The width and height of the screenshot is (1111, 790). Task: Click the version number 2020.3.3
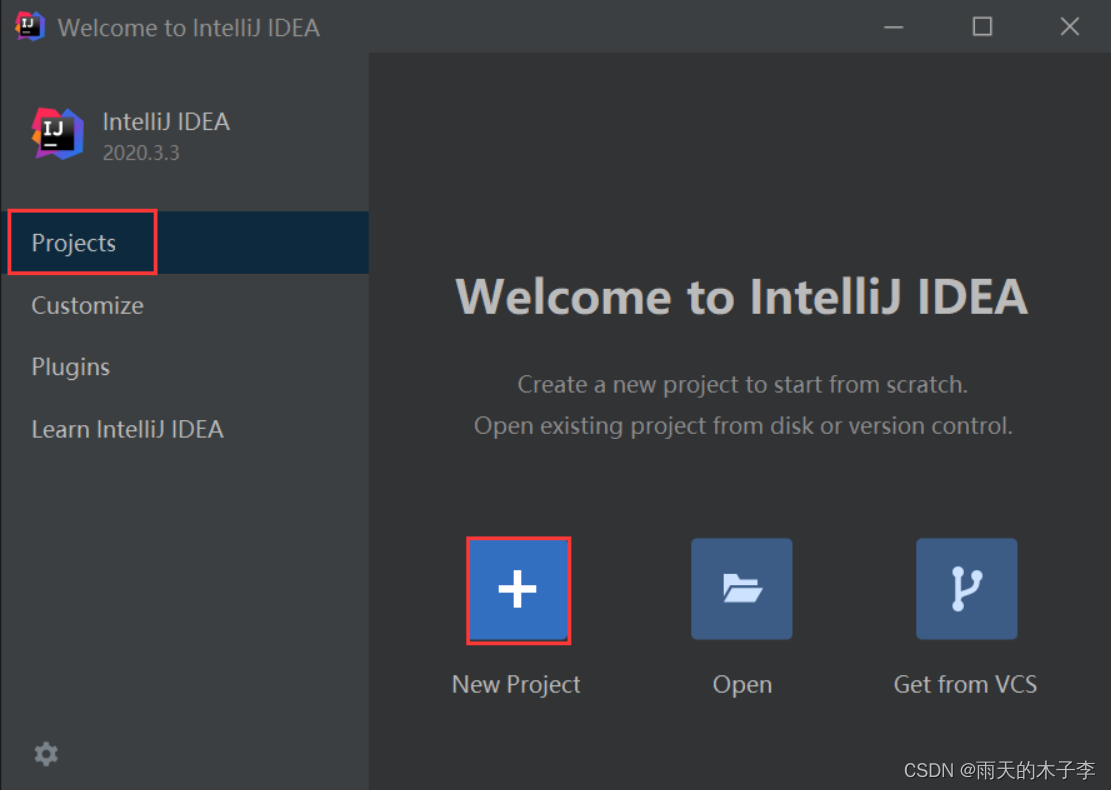click(141, 153)
